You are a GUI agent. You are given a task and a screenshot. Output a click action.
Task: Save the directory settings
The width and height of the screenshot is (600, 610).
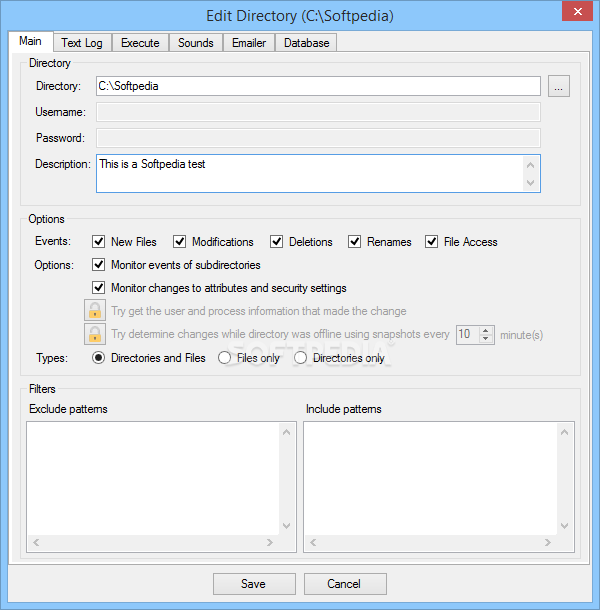pos(254,584)
